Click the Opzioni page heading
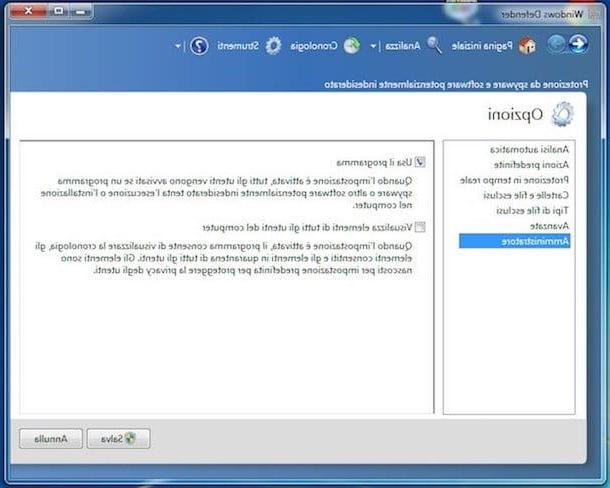This screenshot has width=610, height=488. pos(515,114)
